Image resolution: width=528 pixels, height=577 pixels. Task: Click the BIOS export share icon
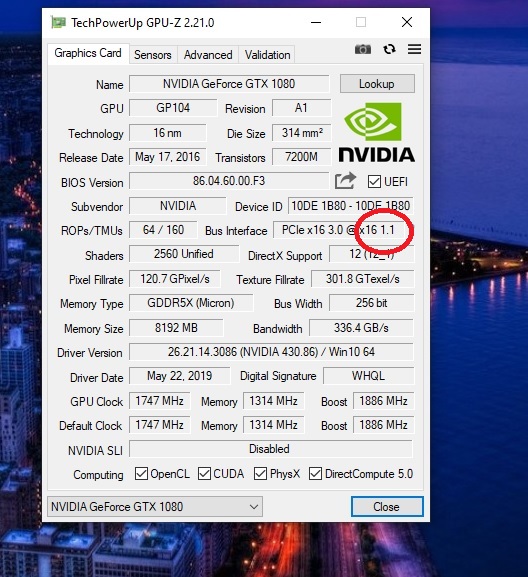(x=345, y=181)
